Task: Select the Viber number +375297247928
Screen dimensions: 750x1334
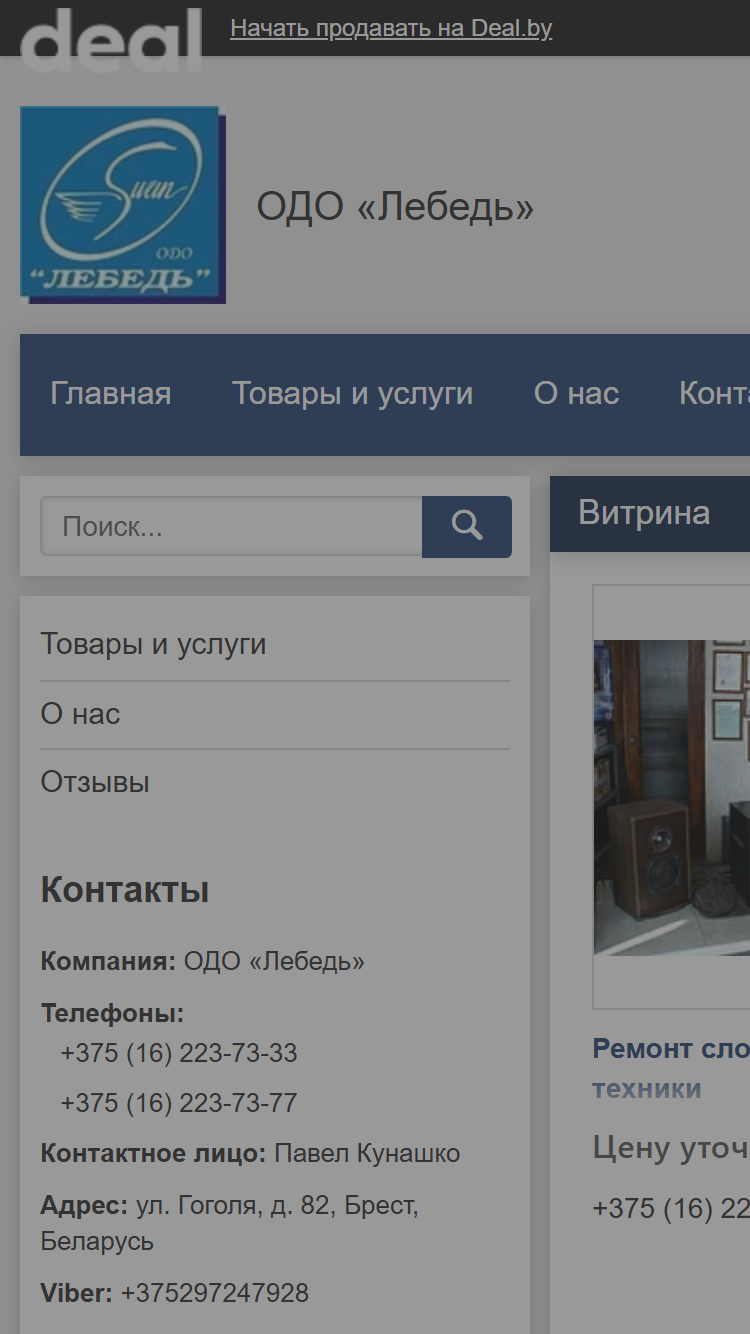Action: click(215, 1293)
